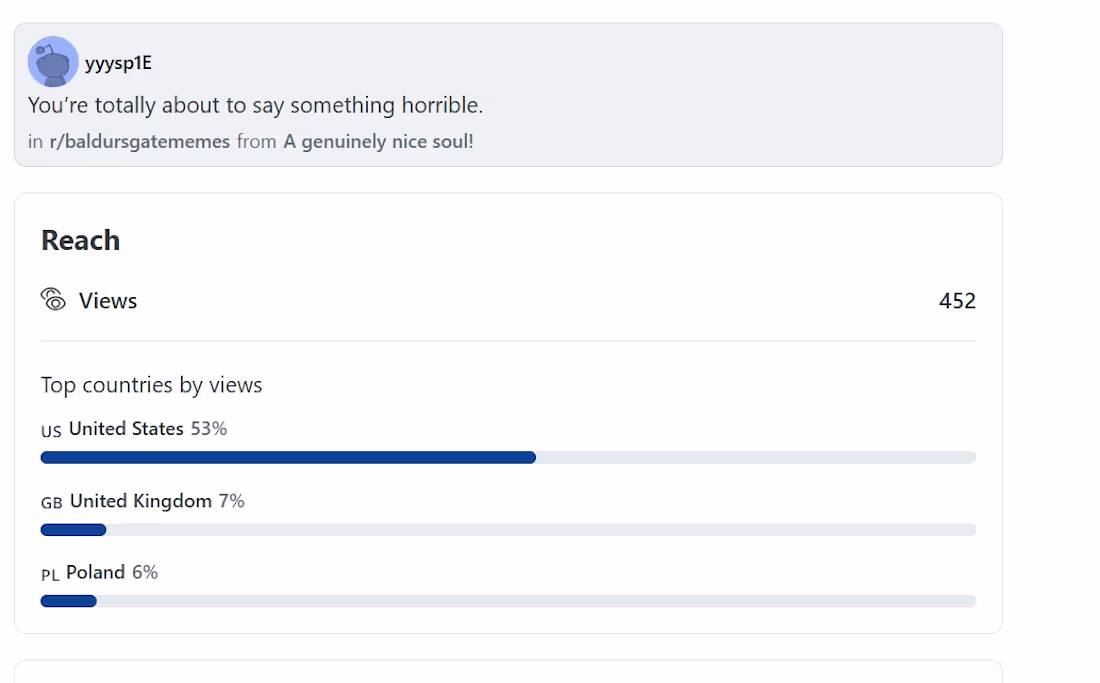This screenshot has width=1100, height=683.
Task: Select the Views label
Action: [x=108, y=301]
